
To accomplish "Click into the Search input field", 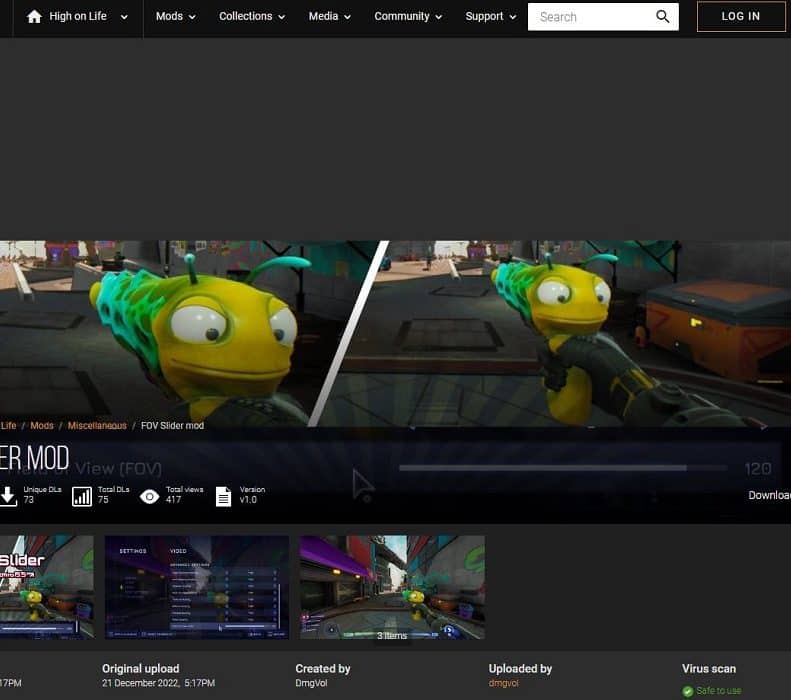I will pyautogui.click(x=593, y=17).
